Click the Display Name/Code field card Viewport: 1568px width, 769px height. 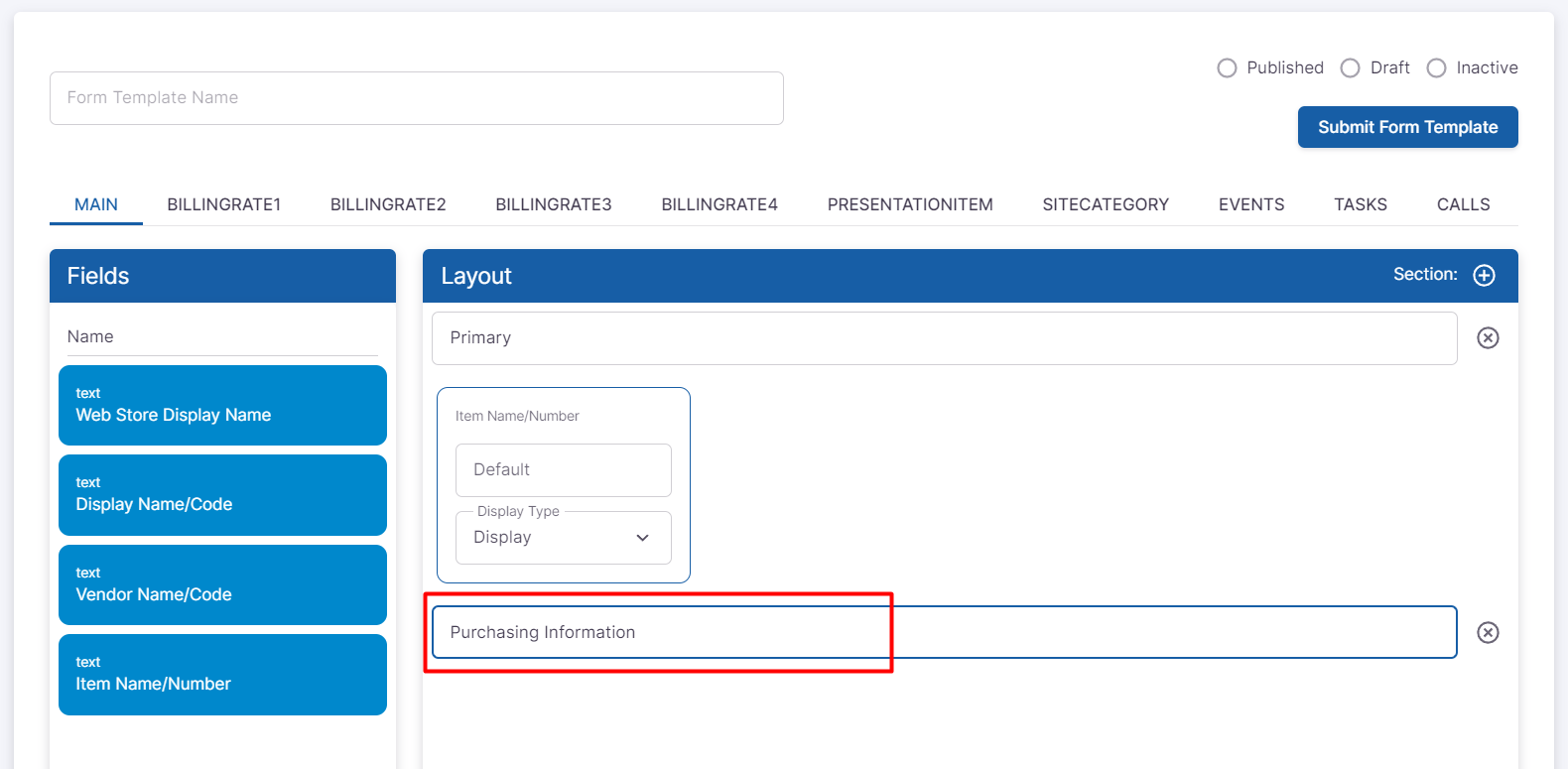[222, 495]
